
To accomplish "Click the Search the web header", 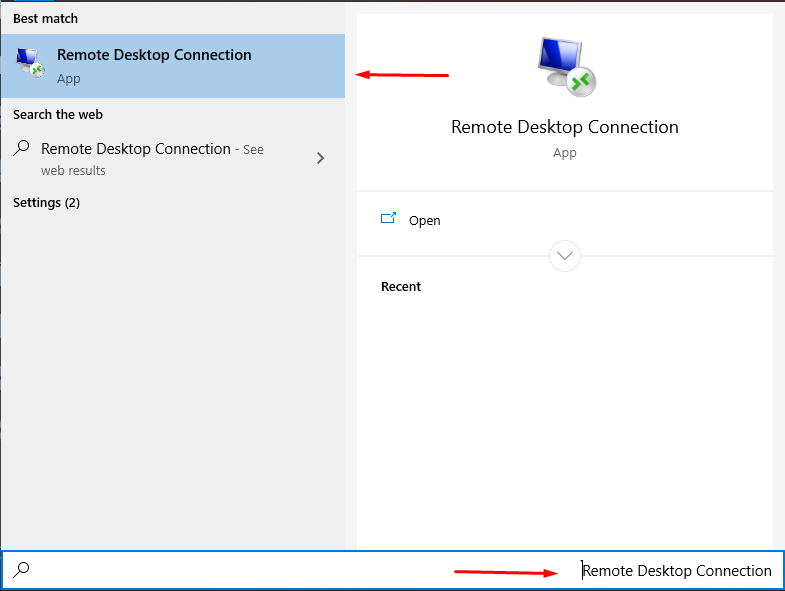I will point(58,115).
